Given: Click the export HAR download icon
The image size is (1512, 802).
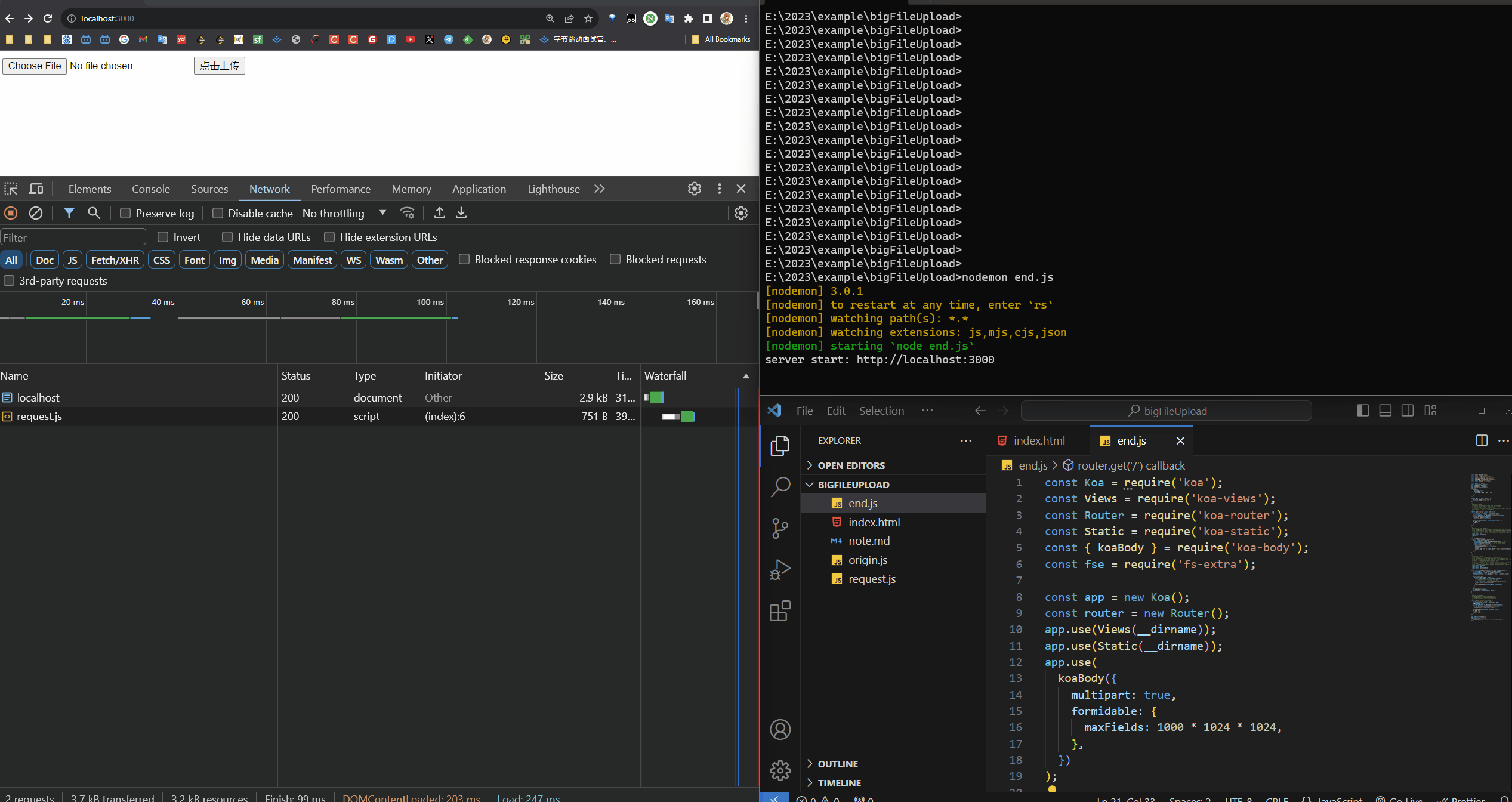Looking at the screenshot, I should (461, 213).
